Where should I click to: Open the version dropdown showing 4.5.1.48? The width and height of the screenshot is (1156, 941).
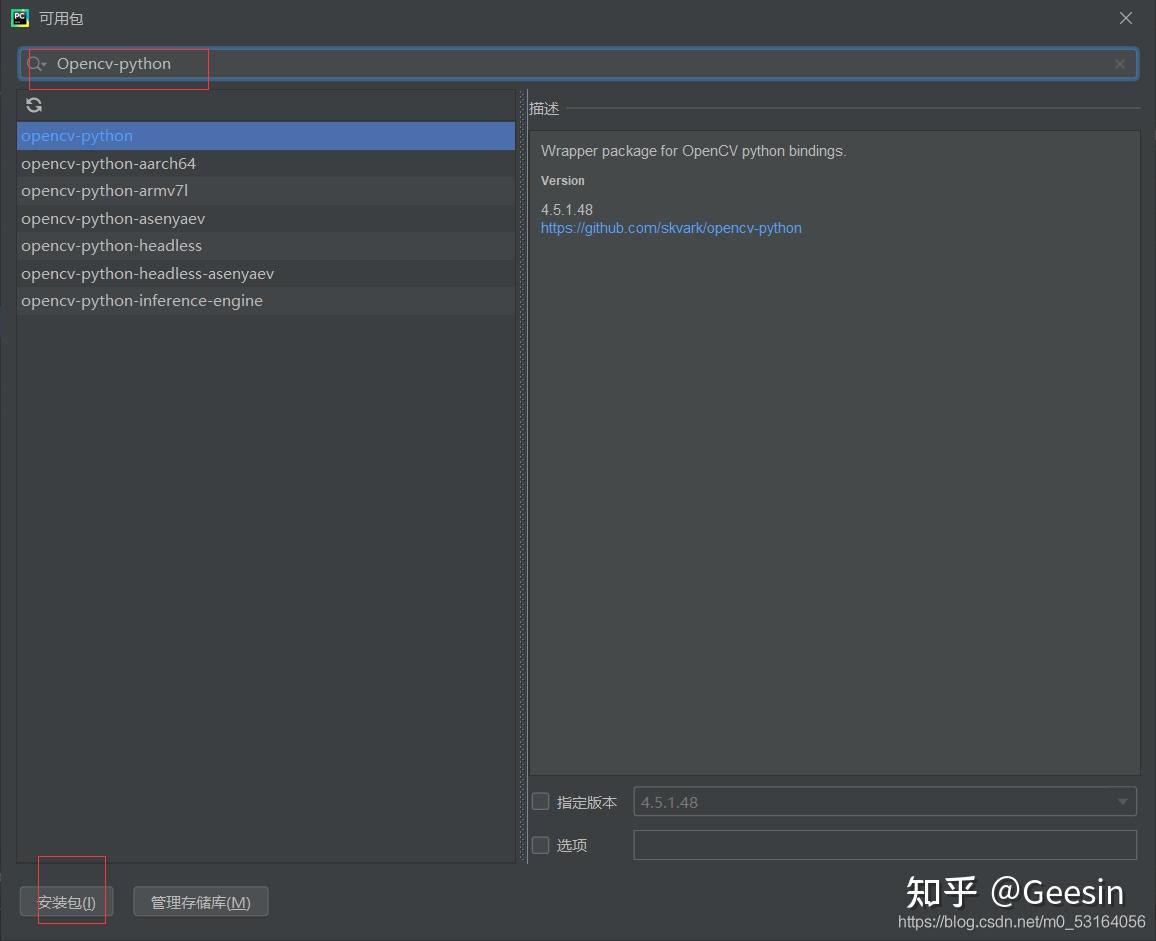(1121, 801)
